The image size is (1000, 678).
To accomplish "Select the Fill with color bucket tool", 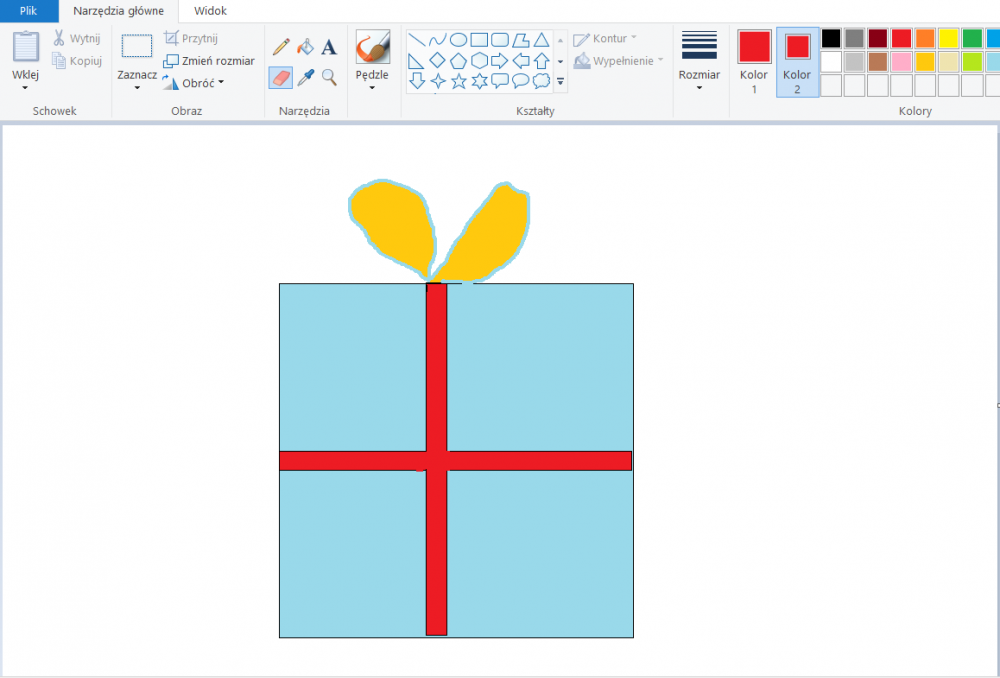I will point(305,47).
